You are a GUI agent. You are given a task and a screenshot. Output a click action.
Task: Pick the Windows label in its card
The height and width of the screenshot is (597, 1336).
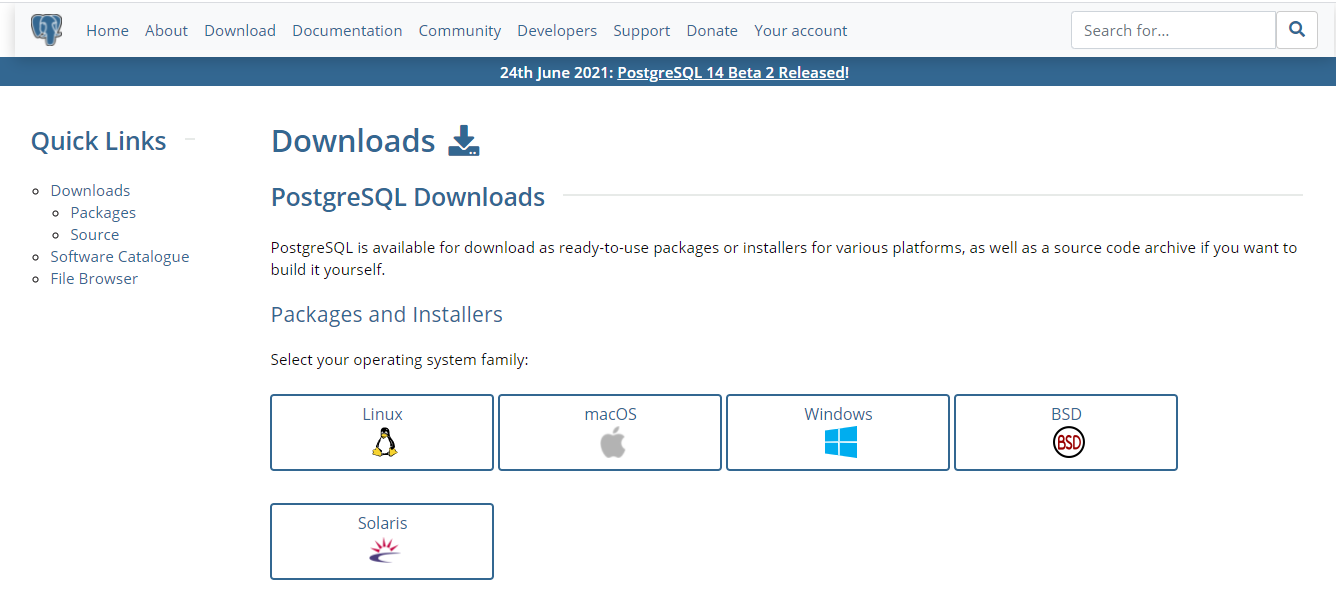(838, 414)
